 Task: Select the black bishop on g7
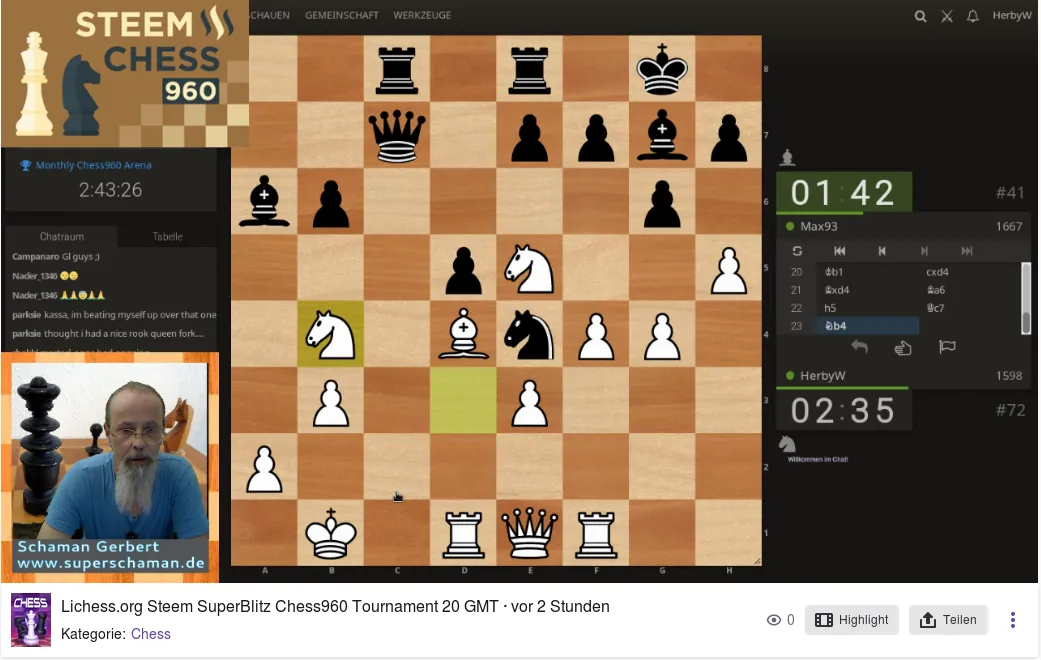pyautogui.click(x=663, y=135)
